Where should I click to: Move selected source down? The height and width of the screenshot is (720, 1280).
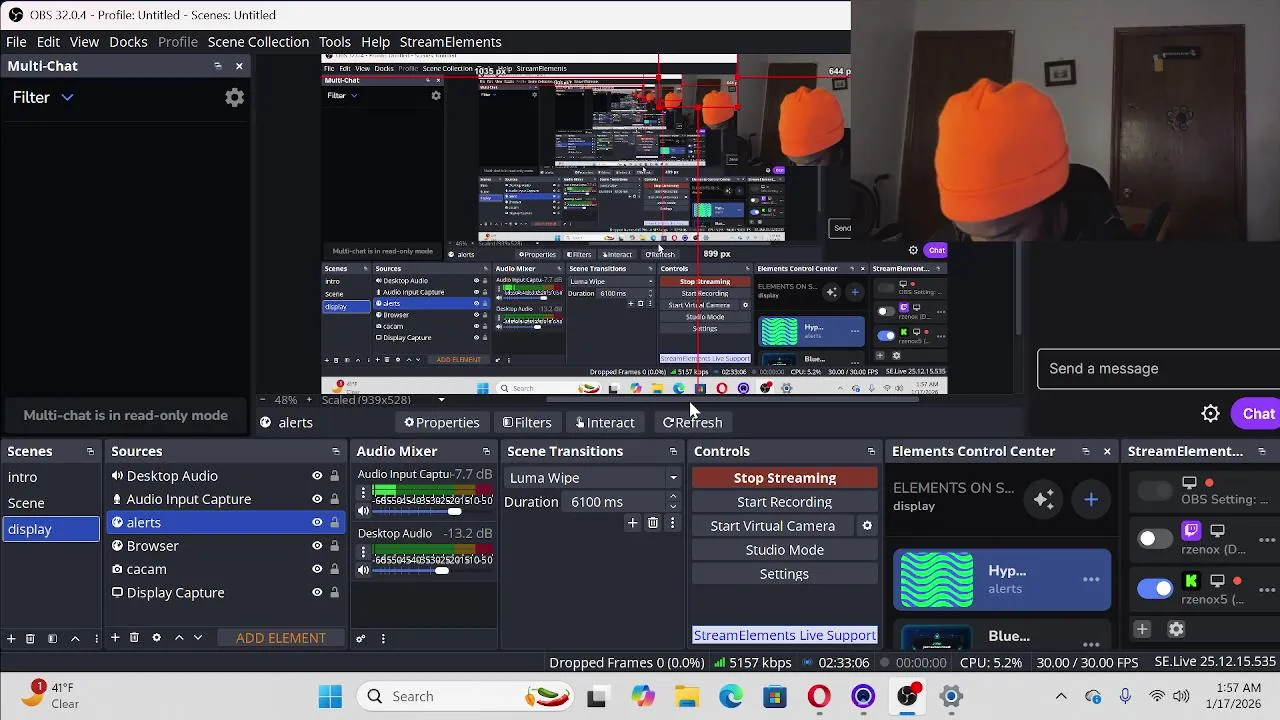(198, 638)
